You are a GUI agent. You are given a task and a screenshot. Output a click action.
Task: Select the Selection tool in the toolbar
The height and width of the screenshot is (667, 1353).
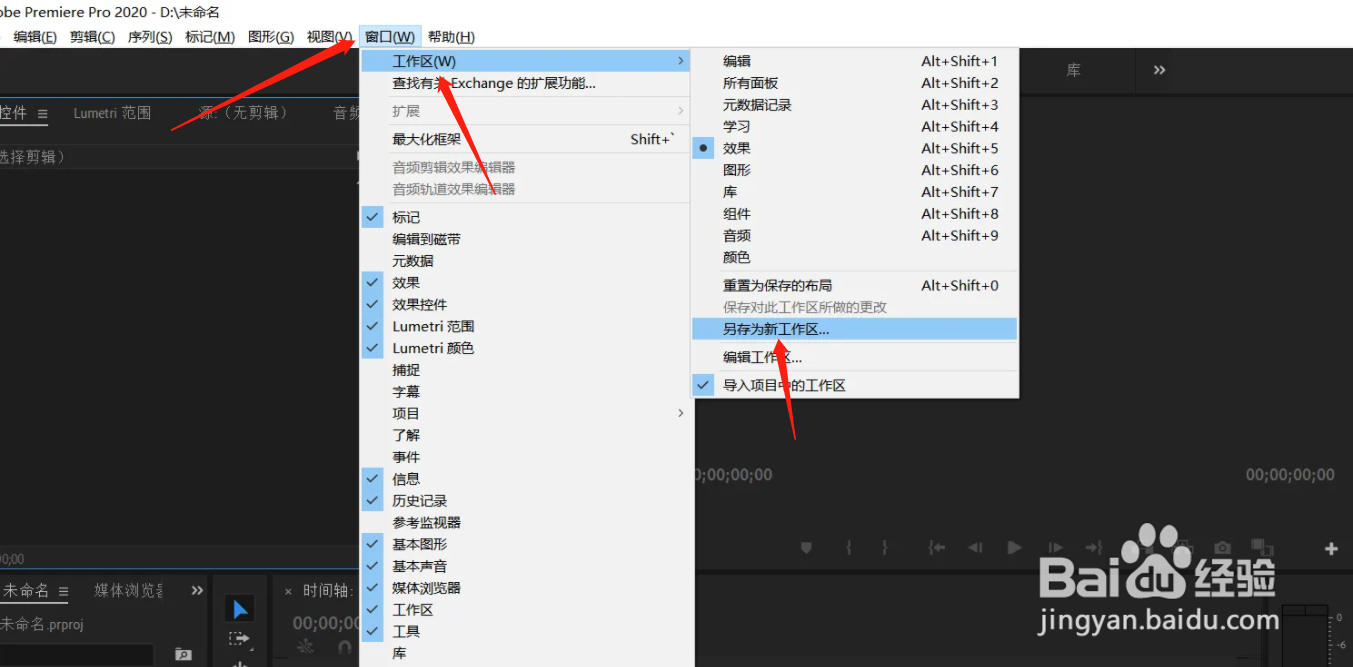(x=240, y=607)
